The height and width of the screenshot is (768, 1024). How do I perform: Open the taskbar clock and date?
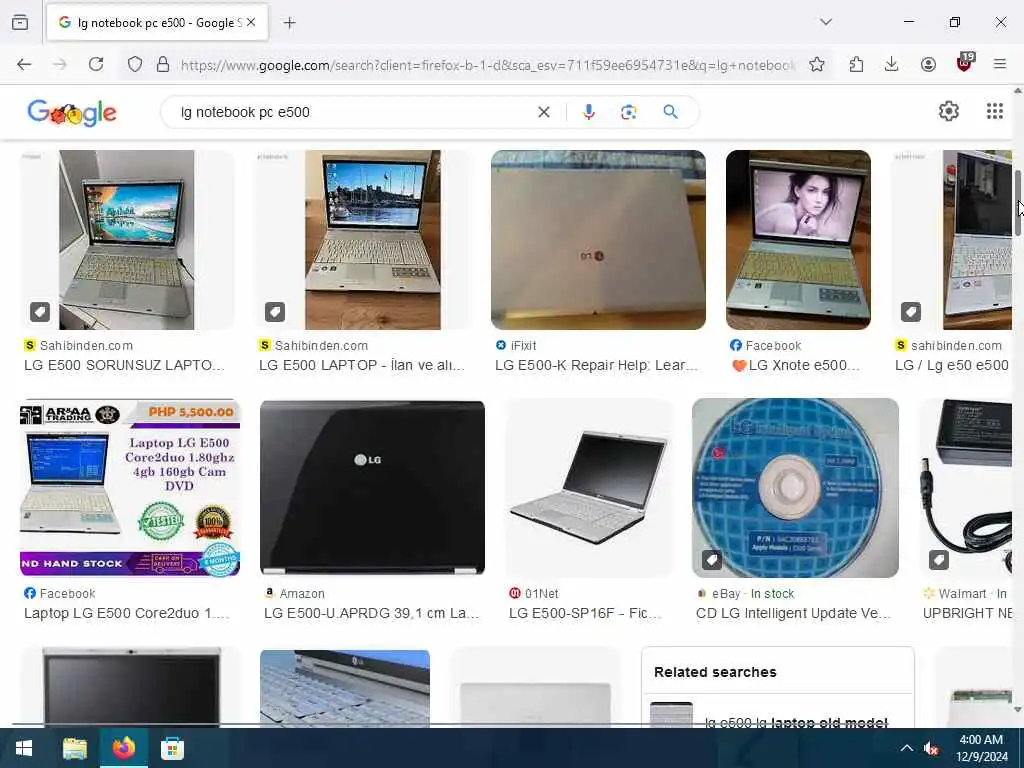tap(982, 748)
